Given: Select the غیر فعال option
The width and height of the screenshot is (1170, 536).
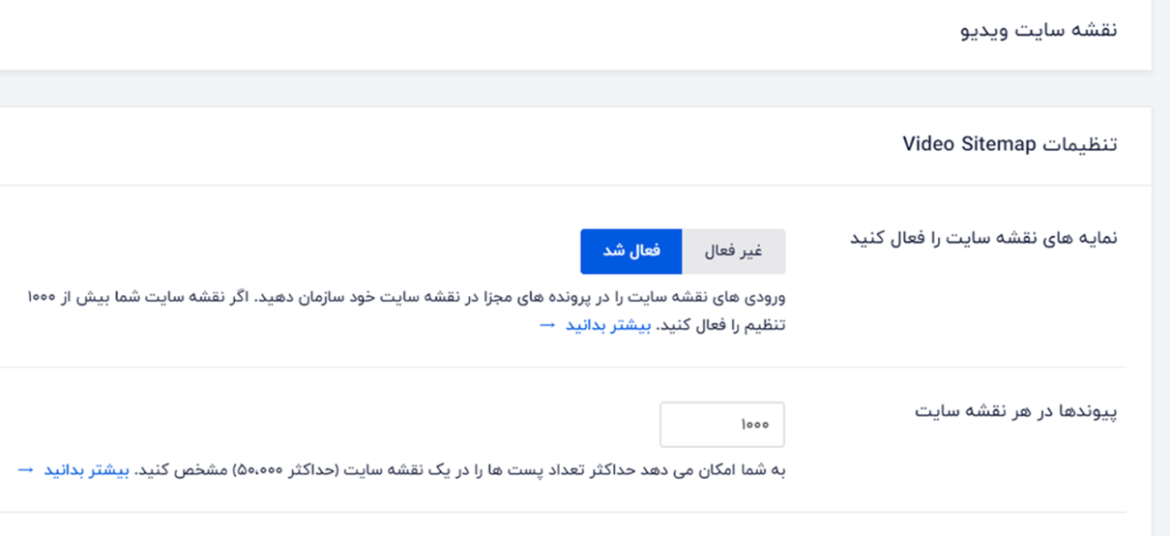Looking at the screenshot, I should [x=733, y=252].
